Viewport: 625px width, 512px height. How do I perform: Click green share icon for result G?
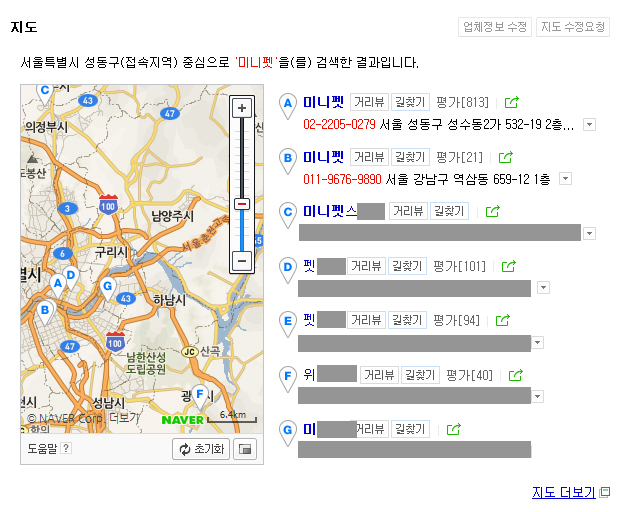(x=454, y=429)
